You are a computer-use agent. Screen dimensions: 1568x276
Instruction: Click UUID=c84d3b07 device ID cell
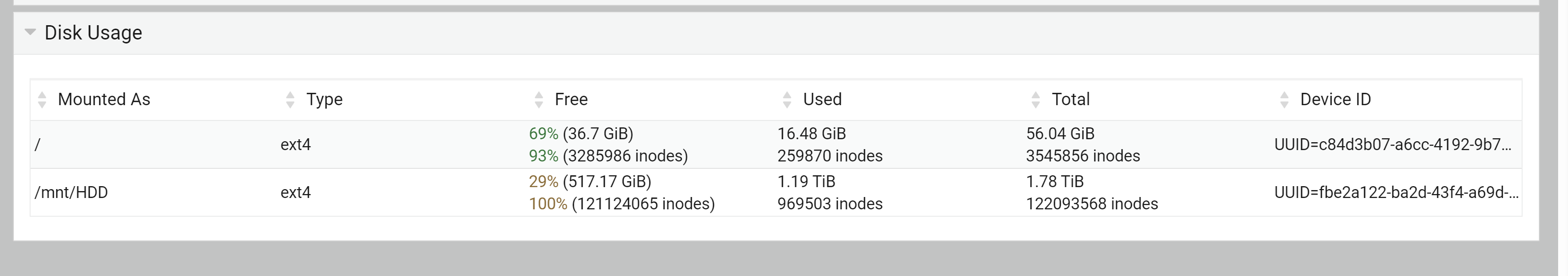(1393, 144)
